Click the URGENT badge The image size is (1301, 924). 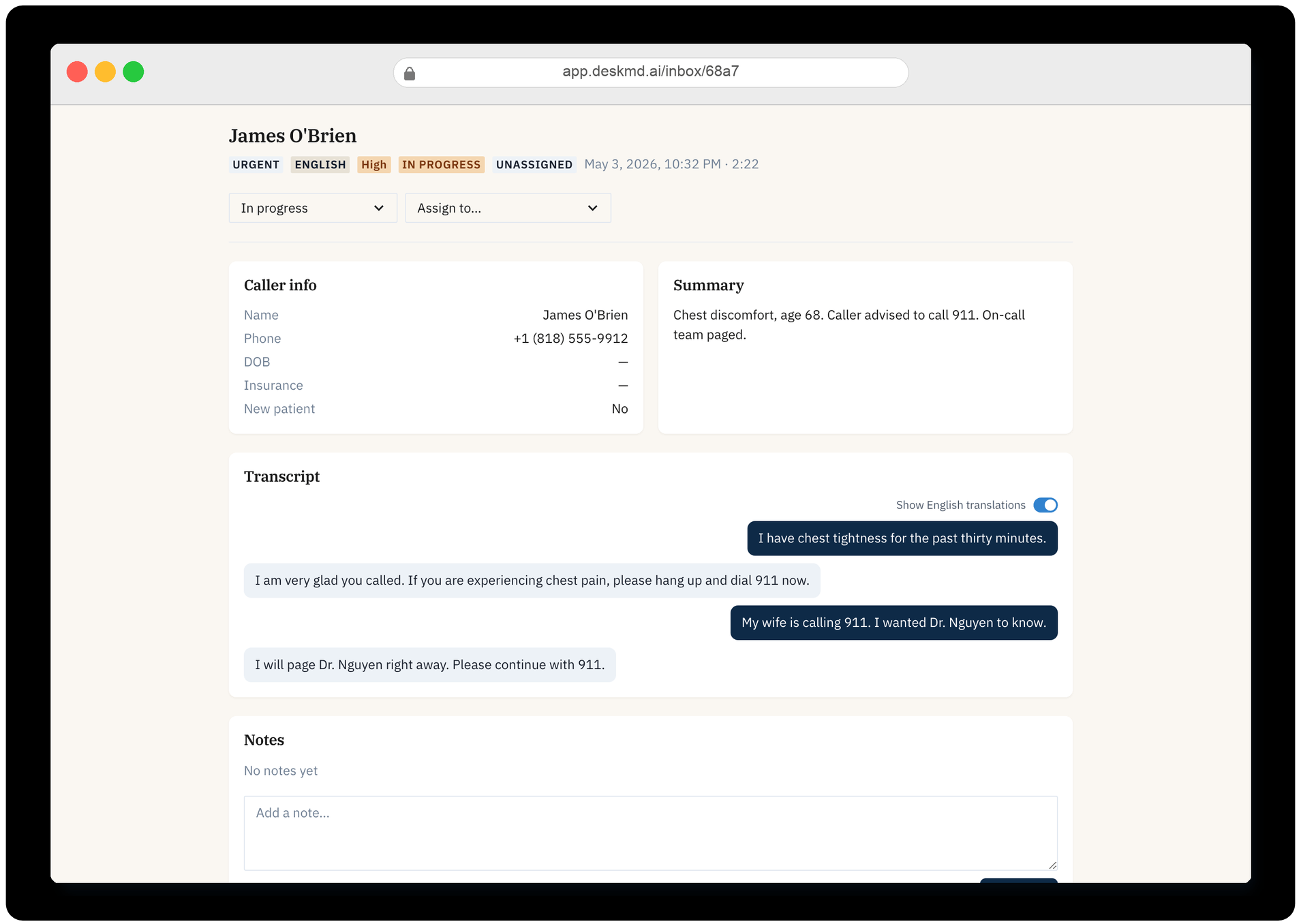click(256, 165)
